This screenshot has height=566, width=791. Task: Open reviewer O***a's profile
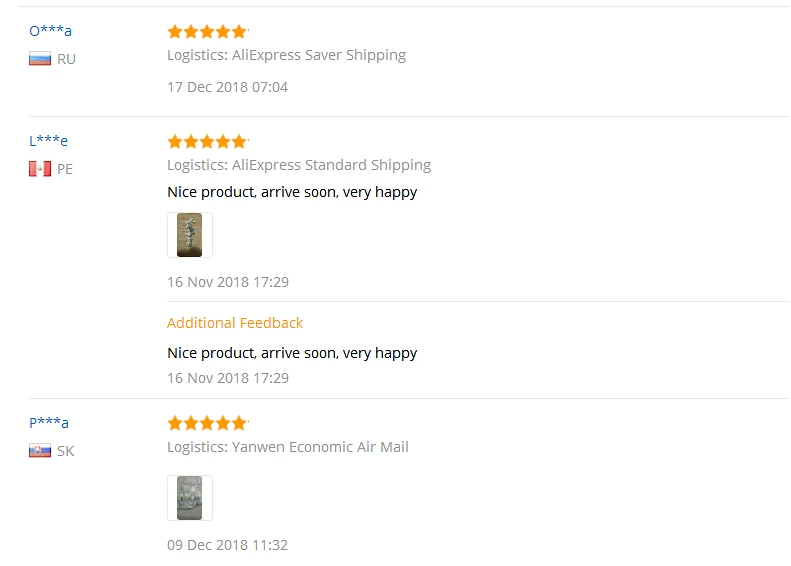tap(50, 31)
